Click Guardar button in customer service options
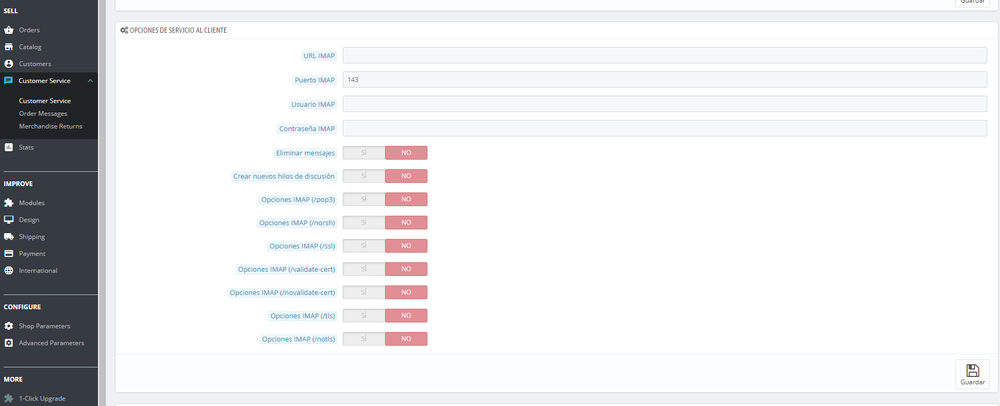The width and height of the screenshot is (1000, 406). coord(973,374)
